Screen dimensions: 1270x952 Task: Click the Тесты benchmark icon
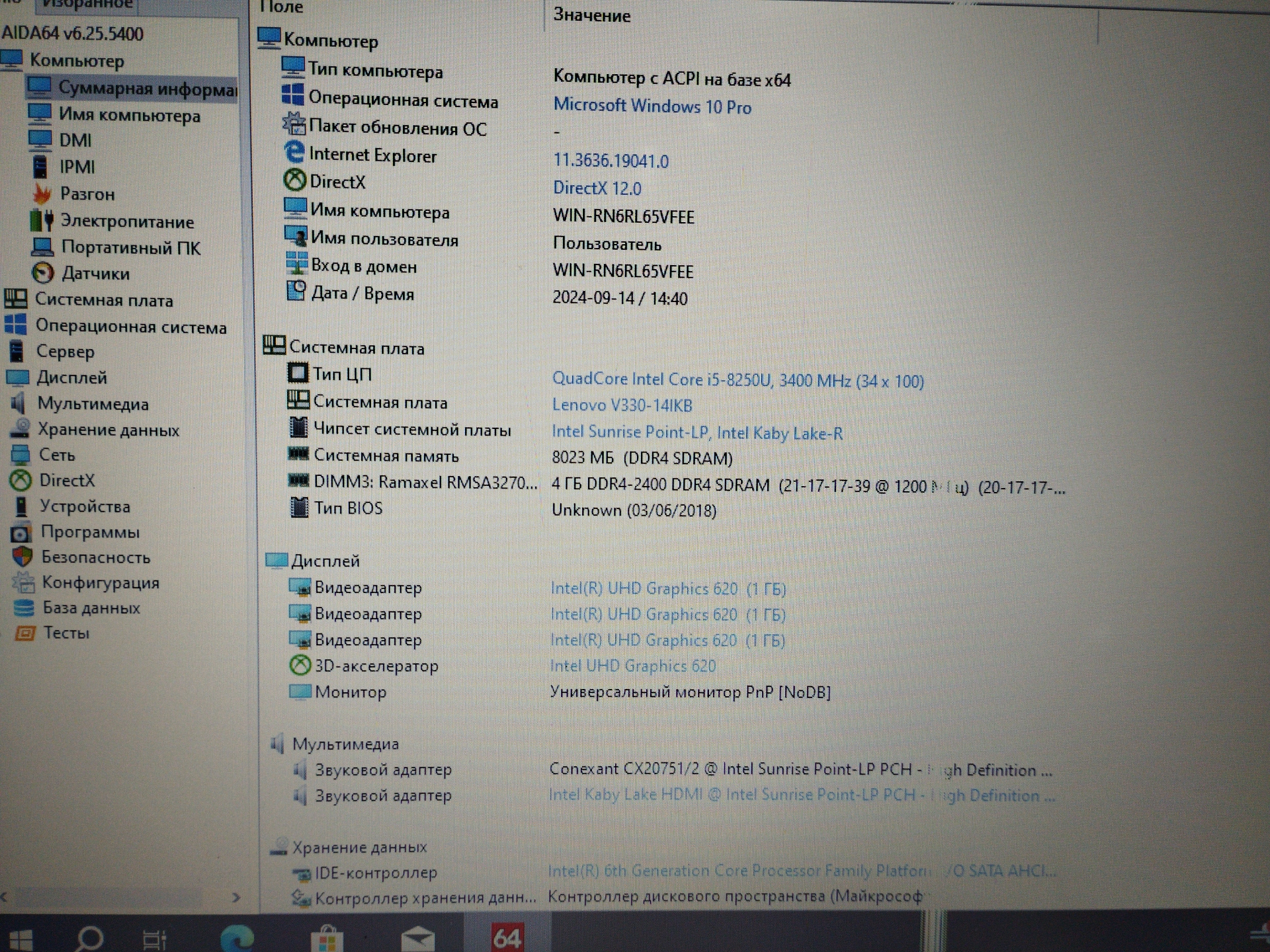coord(25,633)
